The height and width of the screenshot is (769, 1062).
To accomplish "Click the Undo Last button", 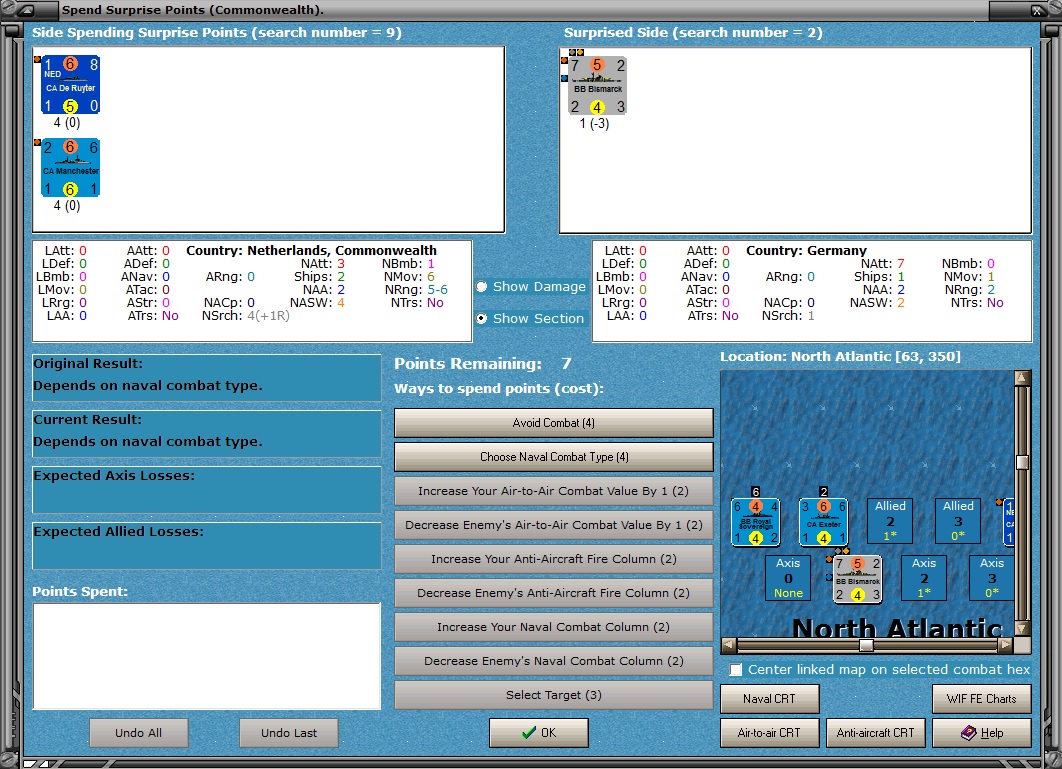I will [x=289, y=733].
